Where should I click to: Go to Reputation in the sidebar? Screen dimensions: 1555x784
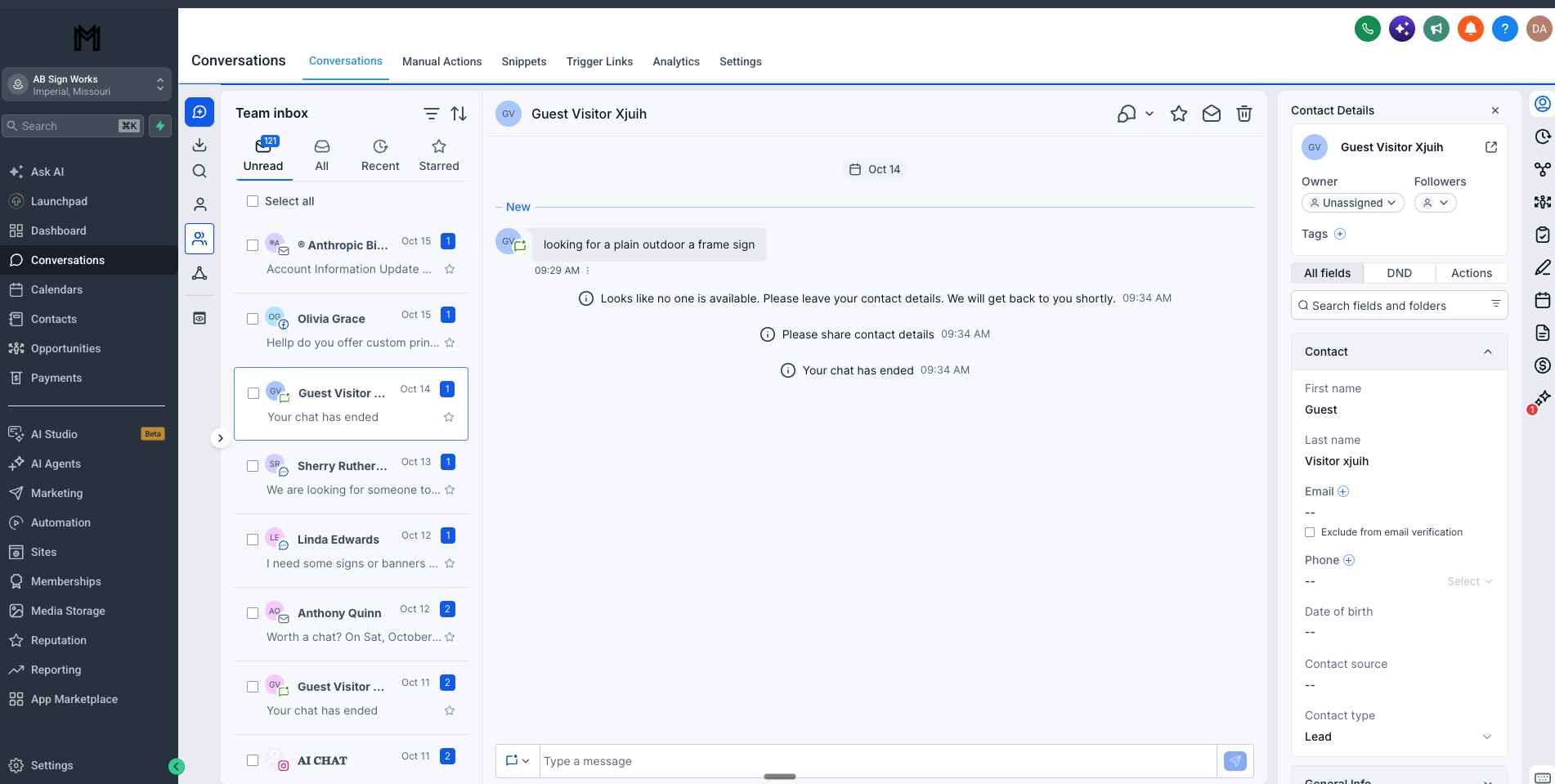click(x=59, y=640)
